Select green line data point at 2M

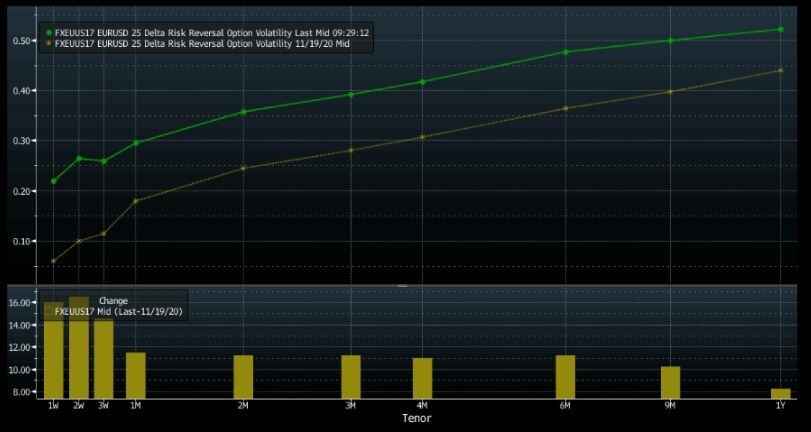pyautogui.click(x=244, y=112)
